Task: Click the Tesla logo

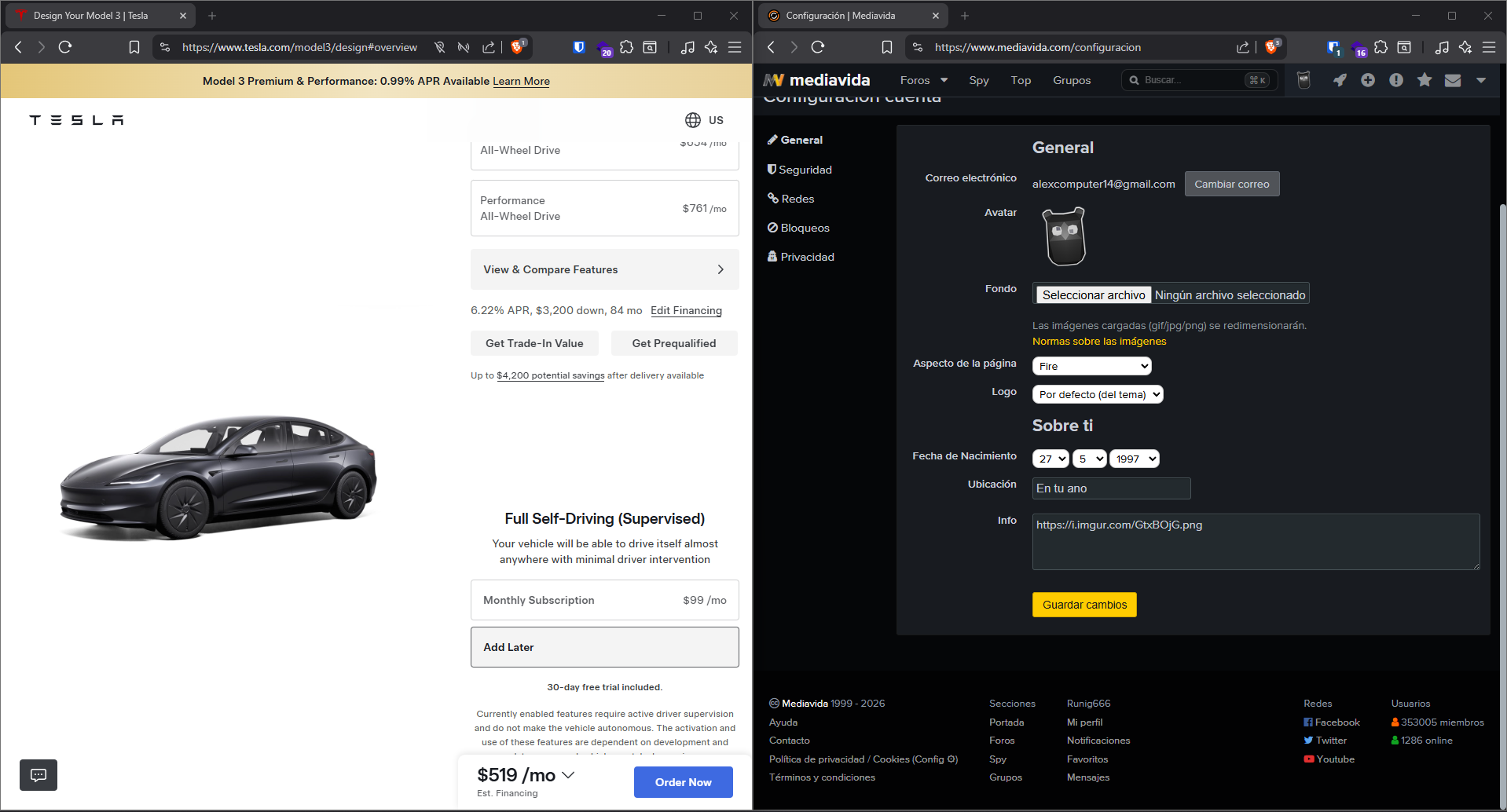Action: click(x=76, y=120)
